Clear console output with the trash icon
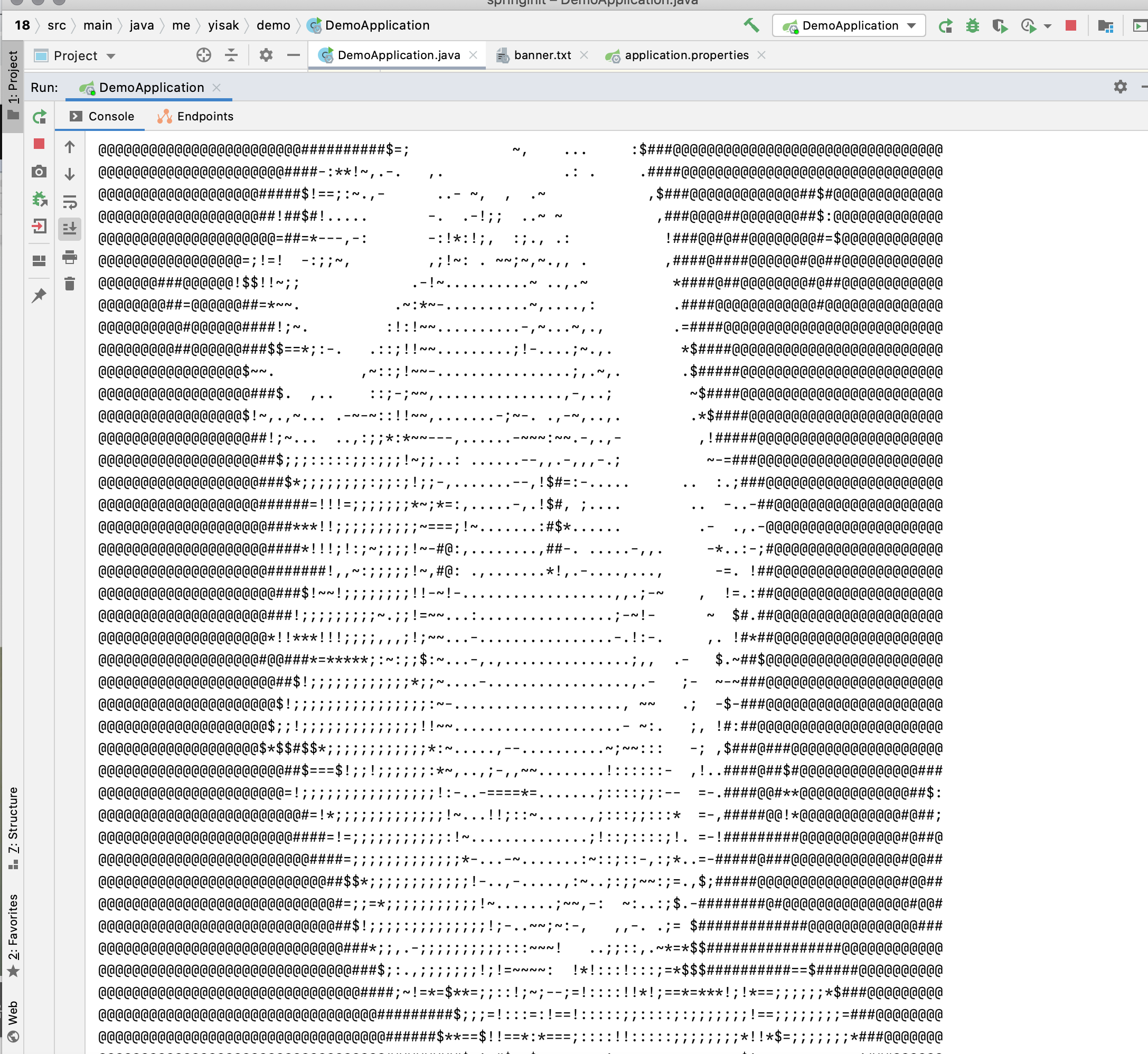Viewport: 1148px width, 1054px height. tap(70, 284)
